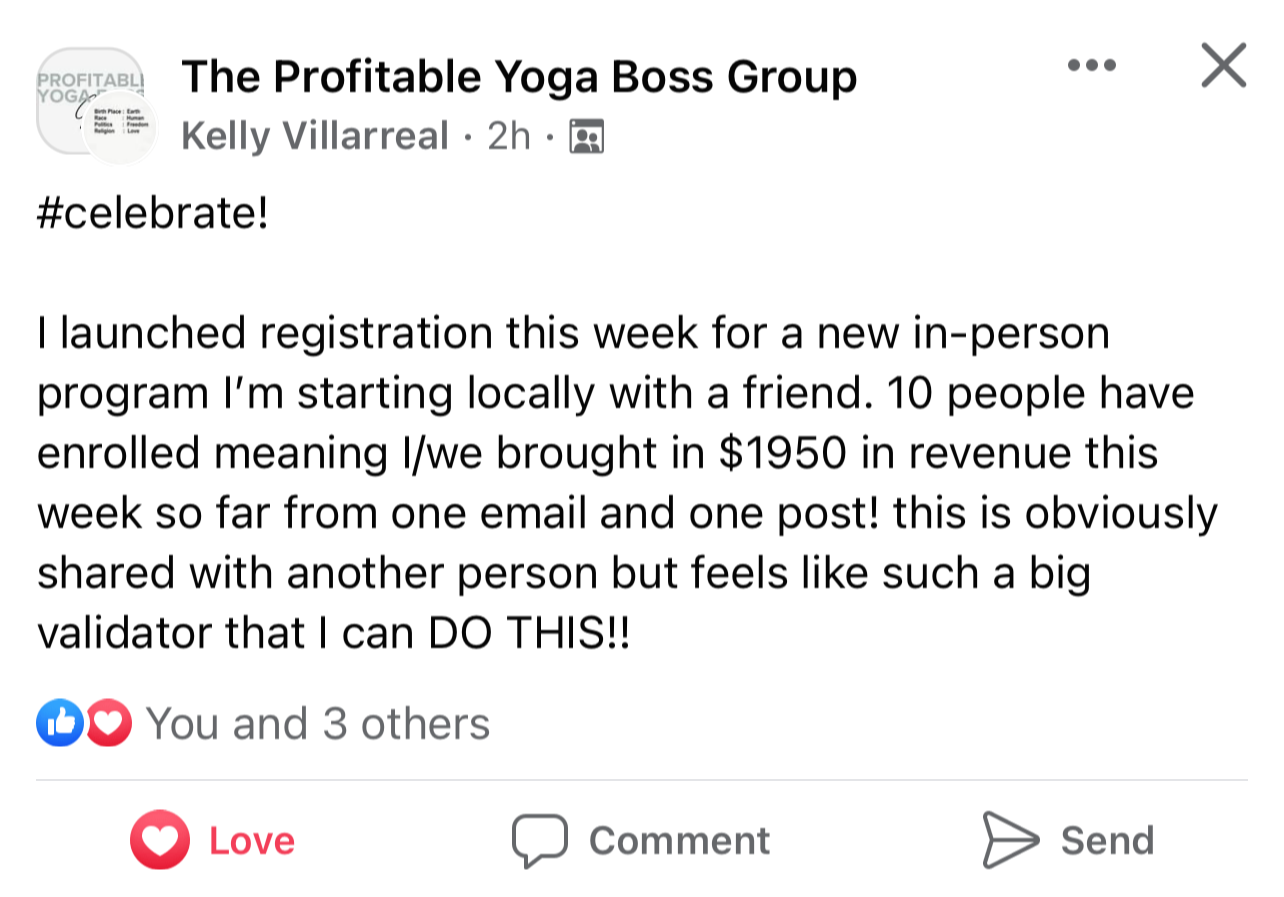Tap the speech bubble comment icon
The height and width of the screenshot is (897, 1284).
click(540, 840)
